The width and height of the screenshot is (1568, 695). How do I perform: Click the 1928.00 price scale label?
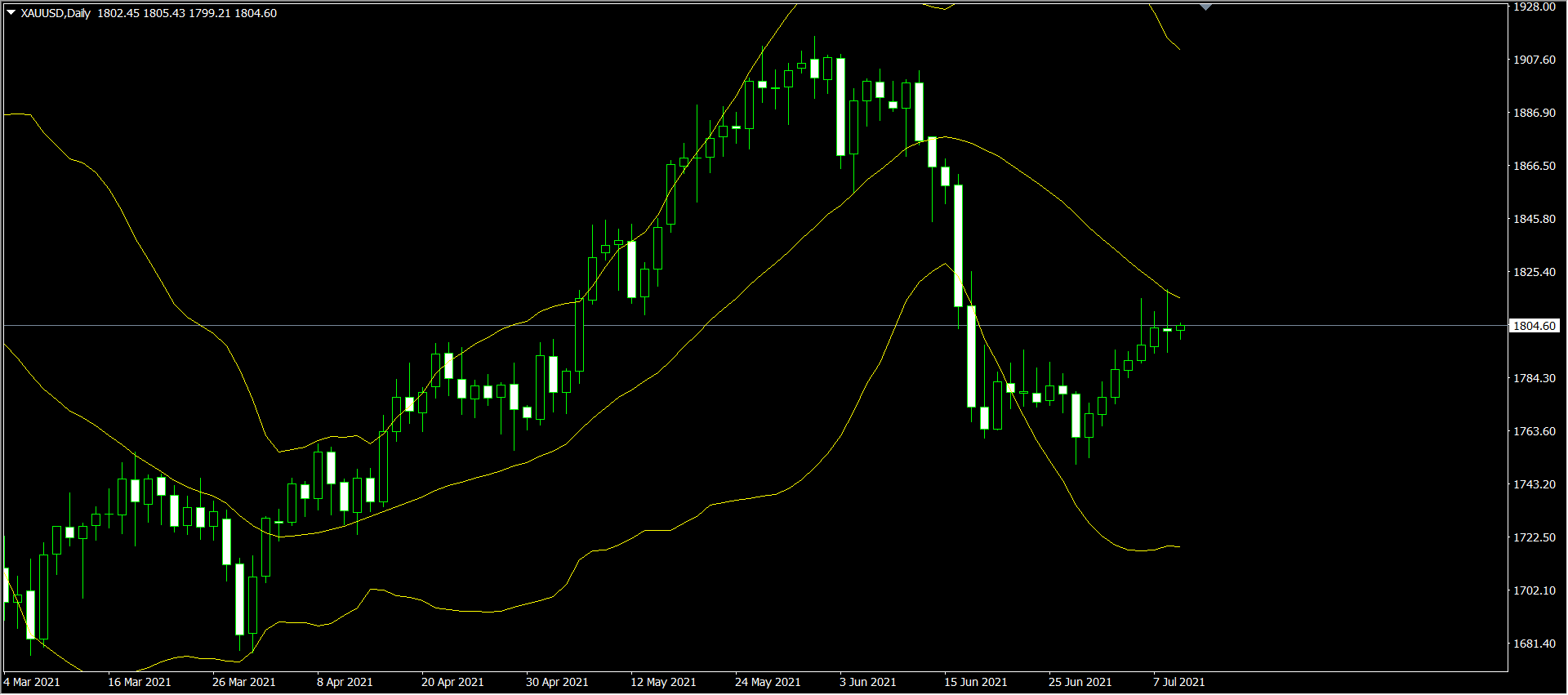pos(1535,7)
